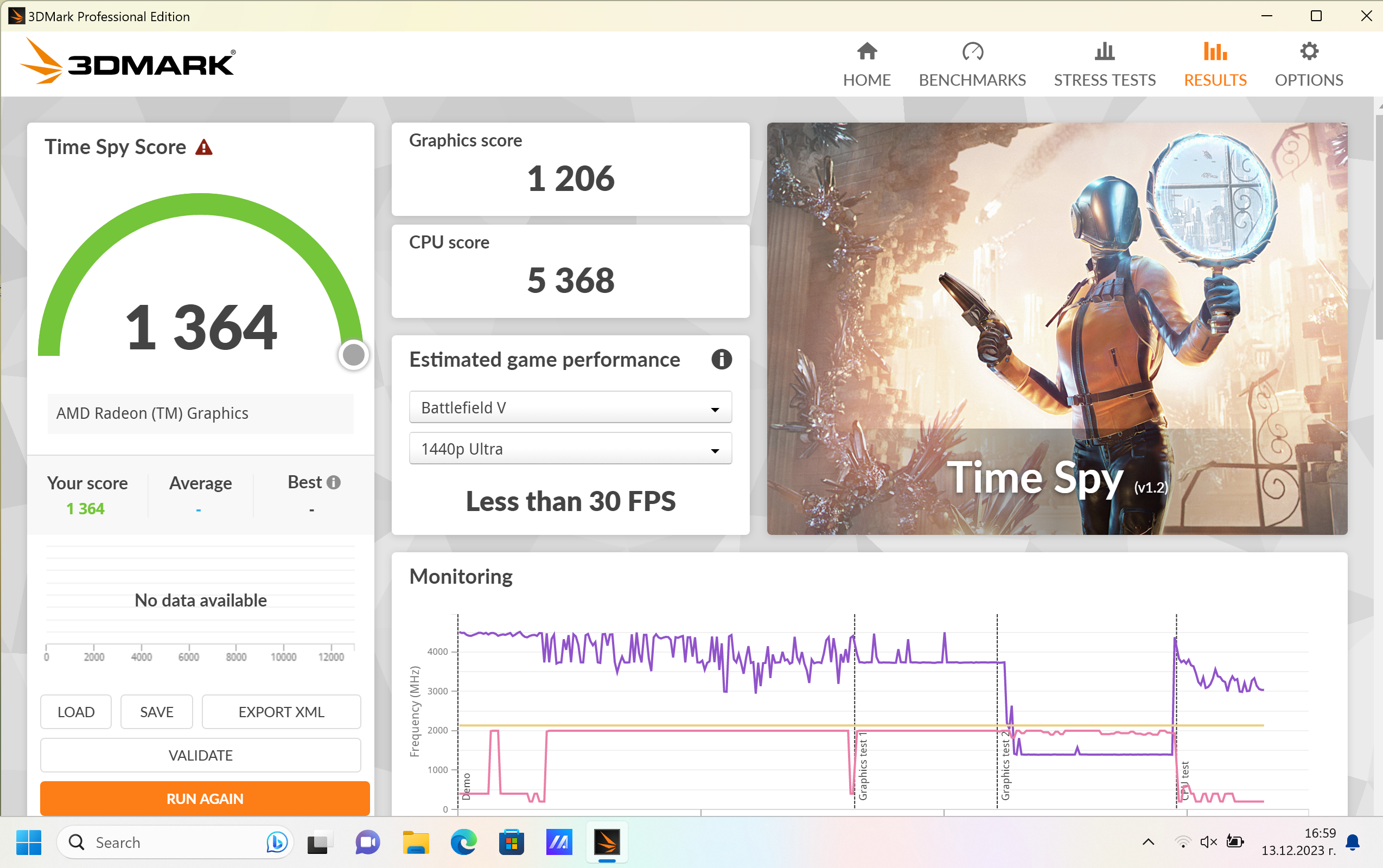Click the 3DMark logo
The image size is (1383, 868).
tap(128, 61)
